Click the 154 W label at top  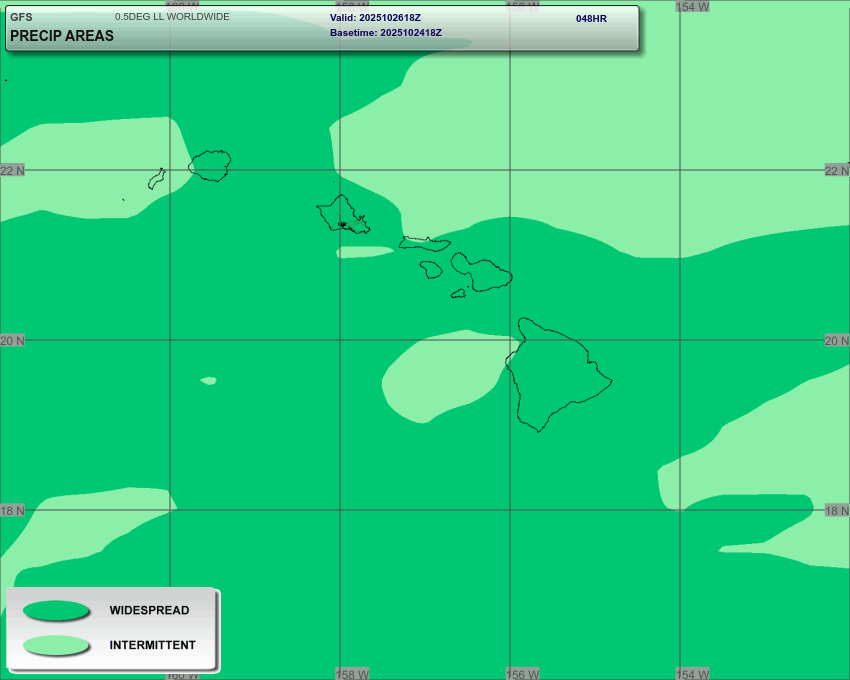[692, 6]
